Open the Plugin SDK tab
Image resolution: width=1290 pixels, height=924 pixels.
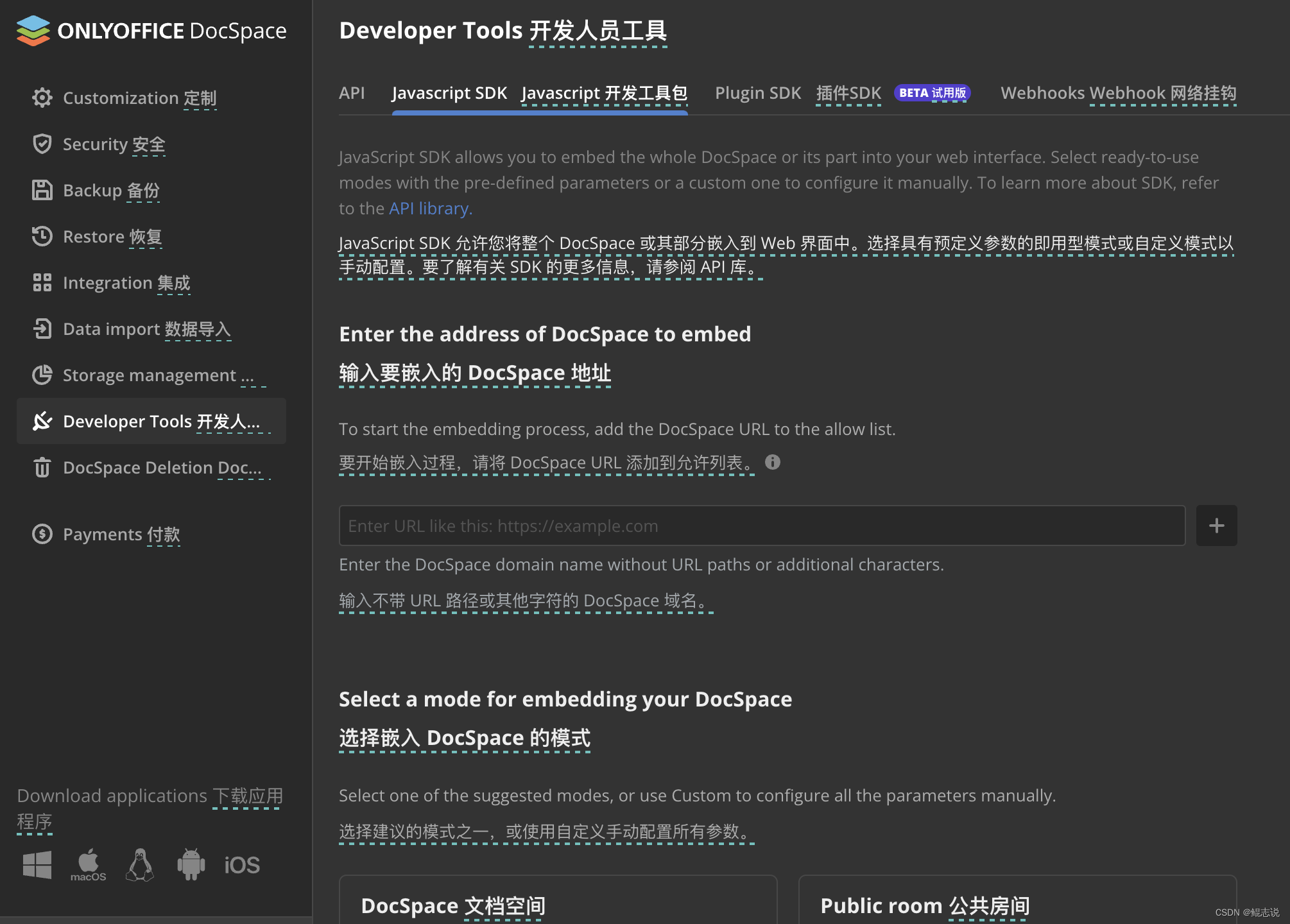click(x=798, y=94)
